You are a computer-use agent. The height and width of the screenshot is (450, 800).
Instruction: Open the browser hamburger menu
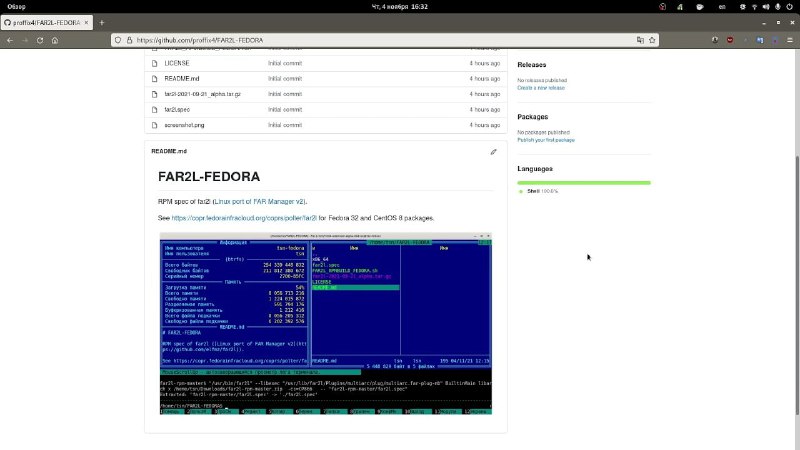(x=790, y=40)
